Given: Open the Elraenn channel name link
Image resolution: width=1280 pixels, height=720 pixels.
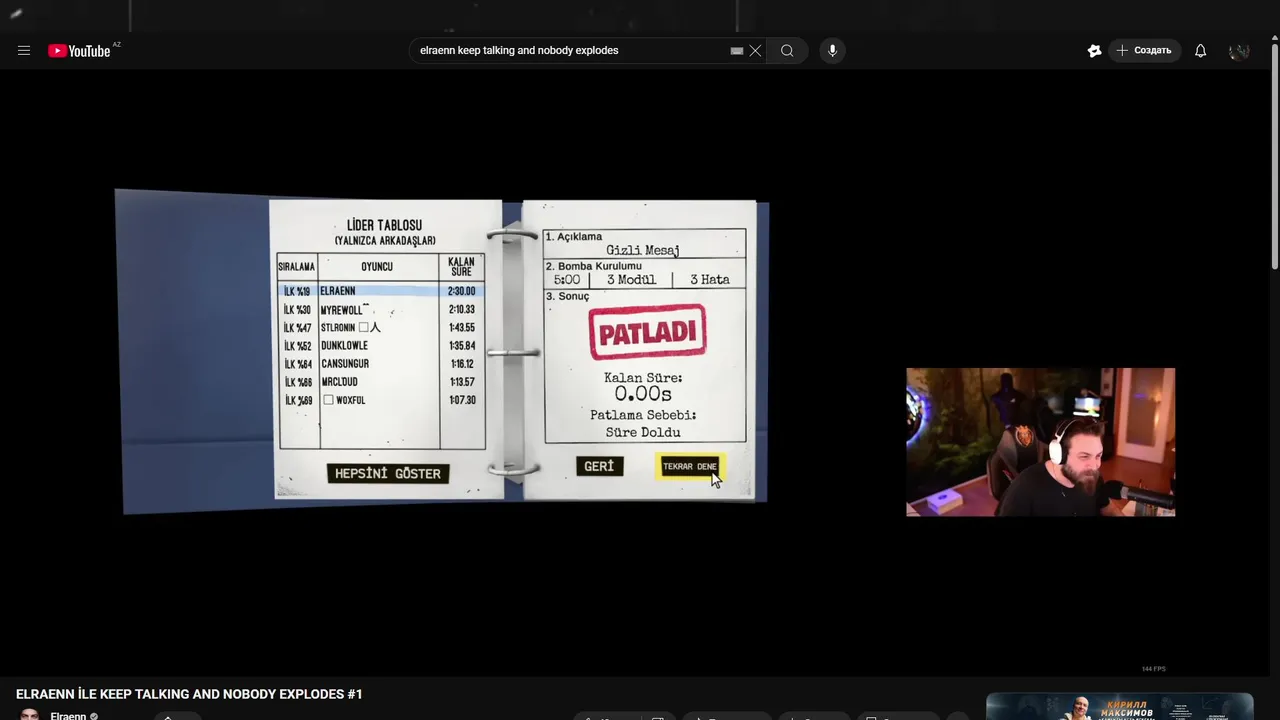Looking at the screenshot, I should pyautogui.click(x=68, y=716).
